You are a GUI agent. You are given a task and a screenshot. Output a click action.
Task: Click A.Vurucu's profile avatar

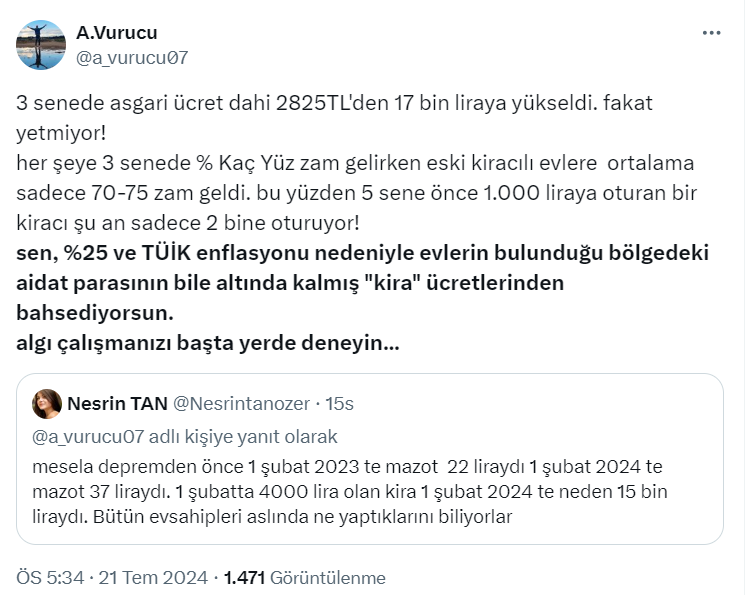41,45
